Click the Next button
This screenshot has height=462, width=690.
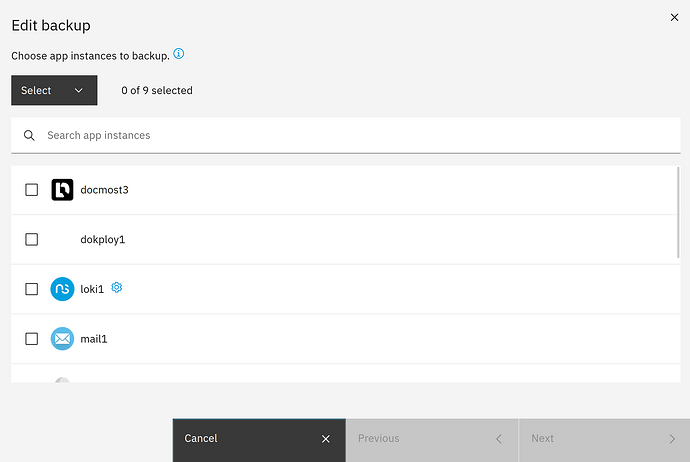pos(603,439)
